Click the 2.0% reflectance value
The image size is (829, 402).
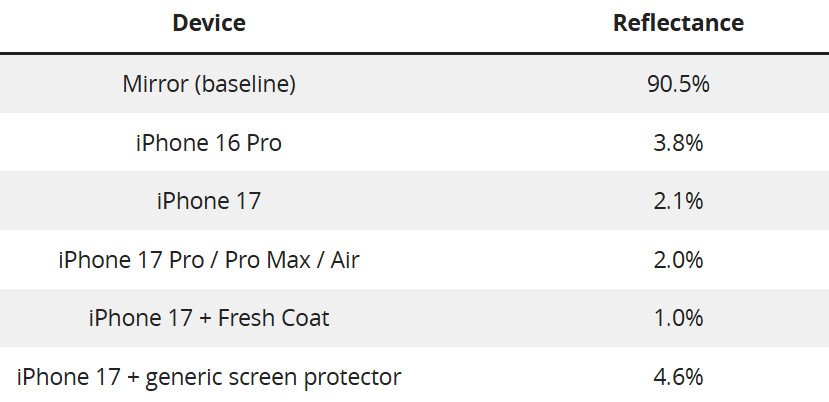click(678, 260)
